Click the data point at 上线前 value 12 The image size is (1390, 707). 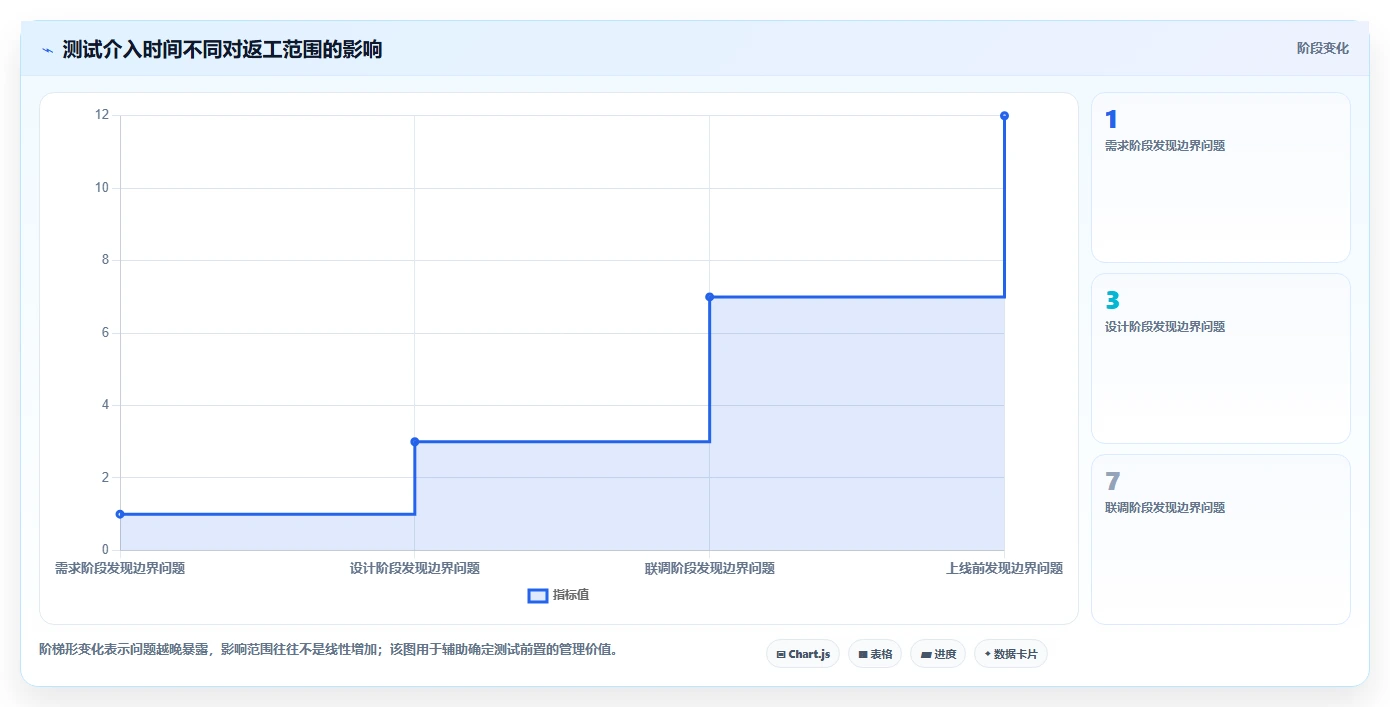click(x=1004, y=116)
